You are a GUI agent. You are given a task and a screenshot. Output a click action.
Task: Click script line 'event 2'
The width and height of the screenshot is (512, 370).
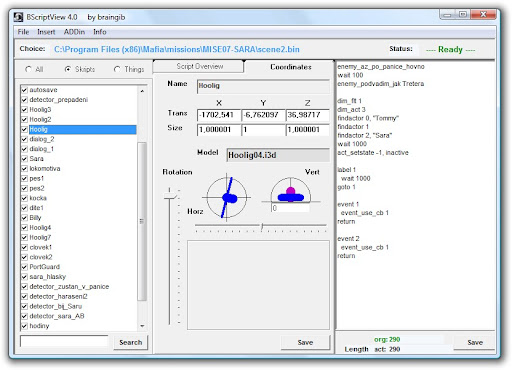click(348, 239)
